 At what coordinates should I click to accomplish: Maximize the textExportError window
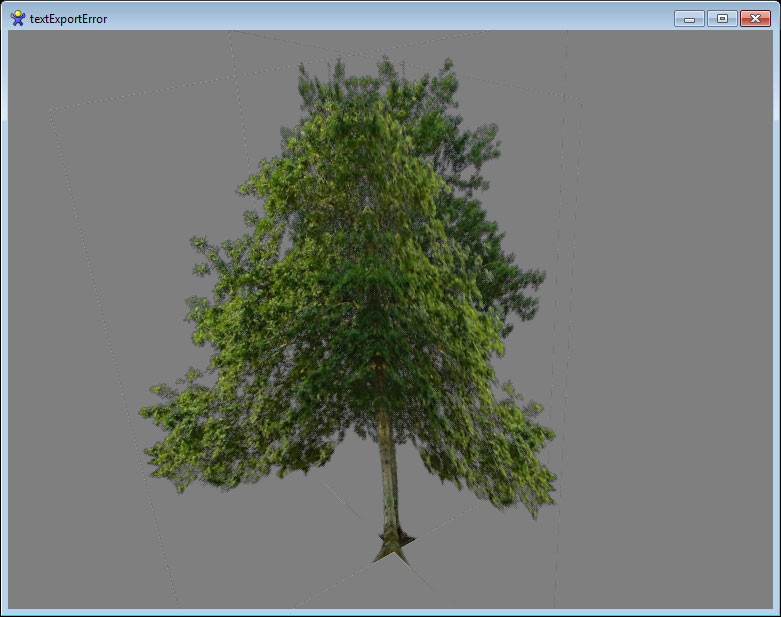click(x=722, y=19)
